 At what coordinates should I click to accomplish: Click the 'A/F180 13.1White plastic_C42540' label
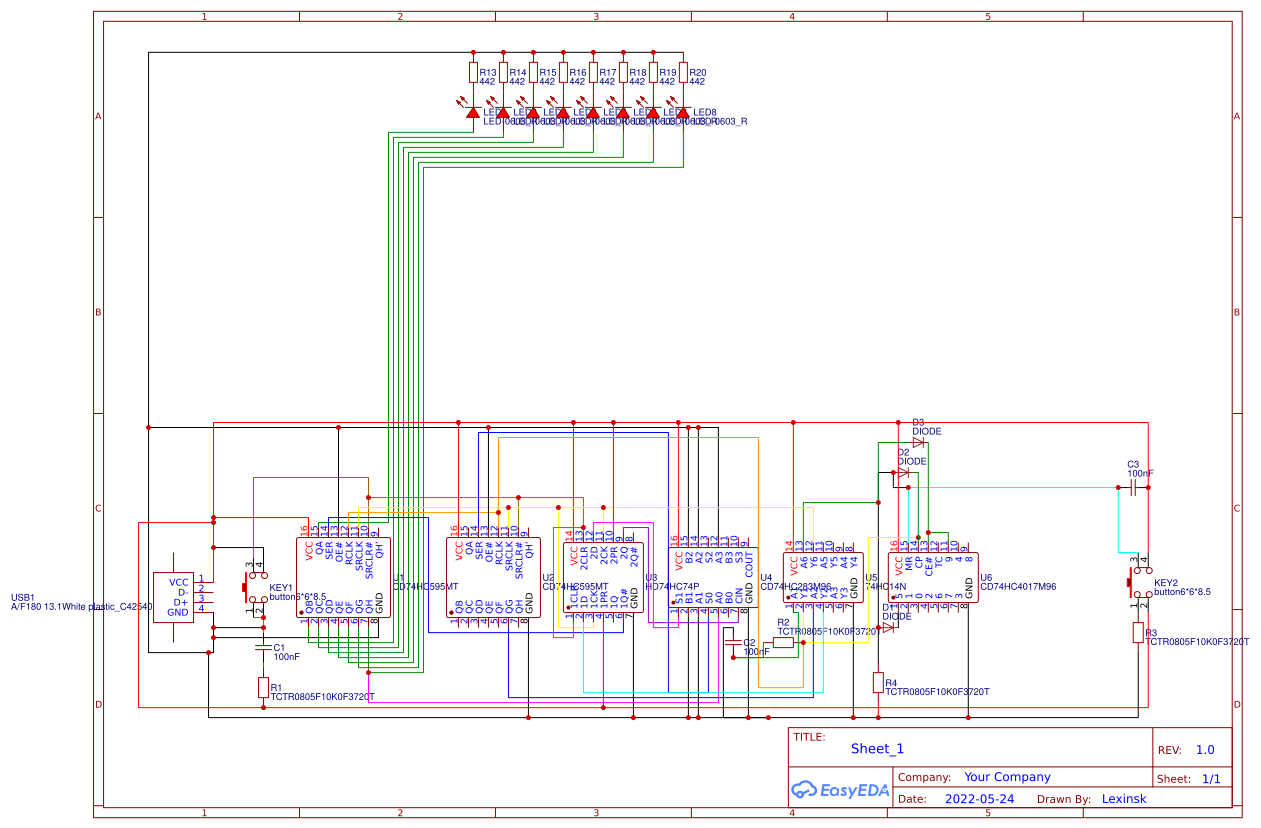[x=82, y=607]
